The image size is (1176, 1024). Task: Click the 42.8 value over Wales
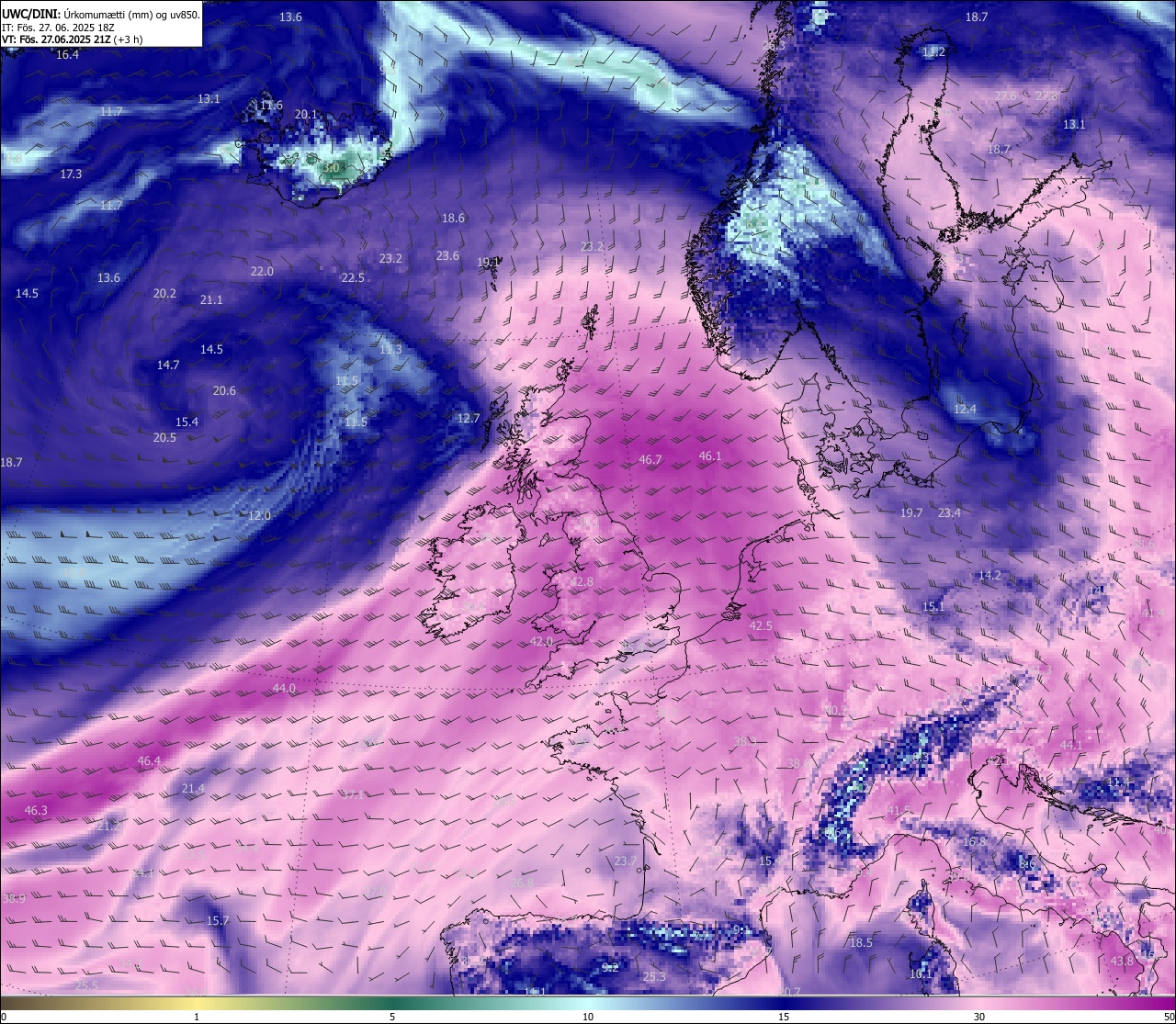pyautogui.click(x=582, y=582)
